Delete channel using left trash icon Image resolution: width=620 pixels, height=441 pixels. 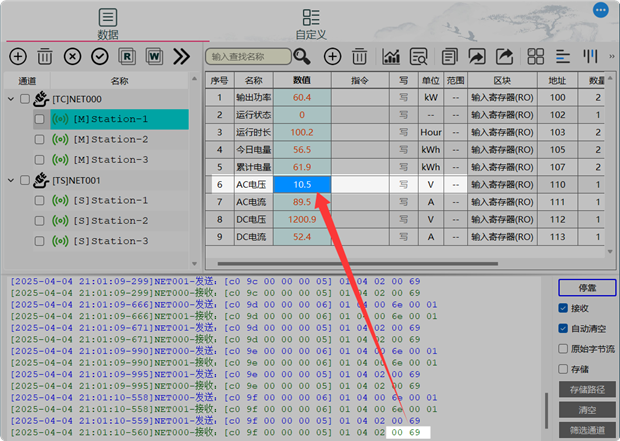[x=45, y=57]
